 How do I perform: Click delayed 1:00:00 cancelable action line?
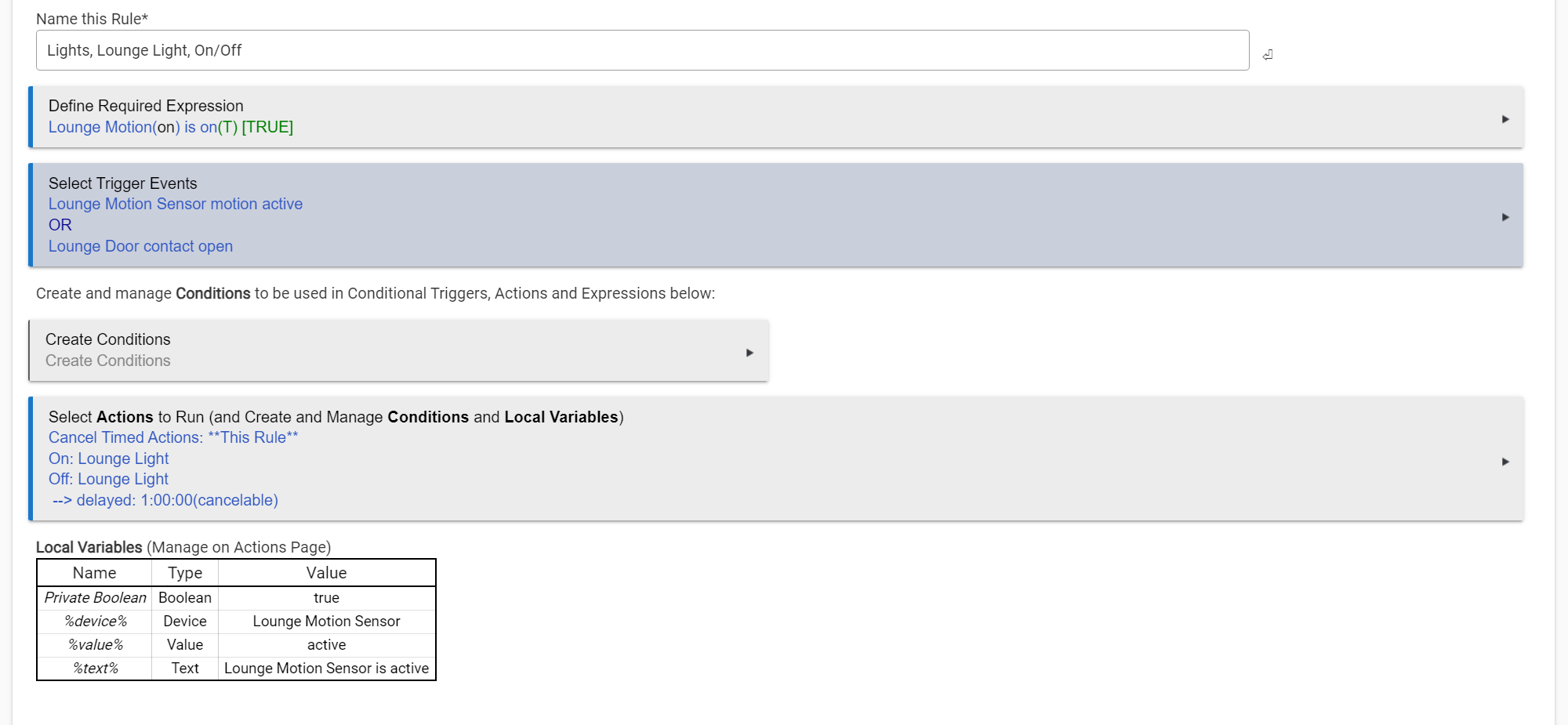tap(165, 500)
